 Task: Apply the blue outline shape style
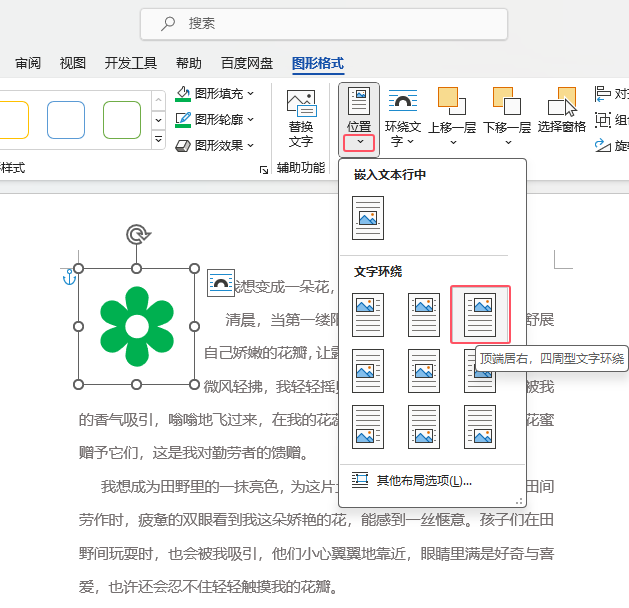(66, 120)
